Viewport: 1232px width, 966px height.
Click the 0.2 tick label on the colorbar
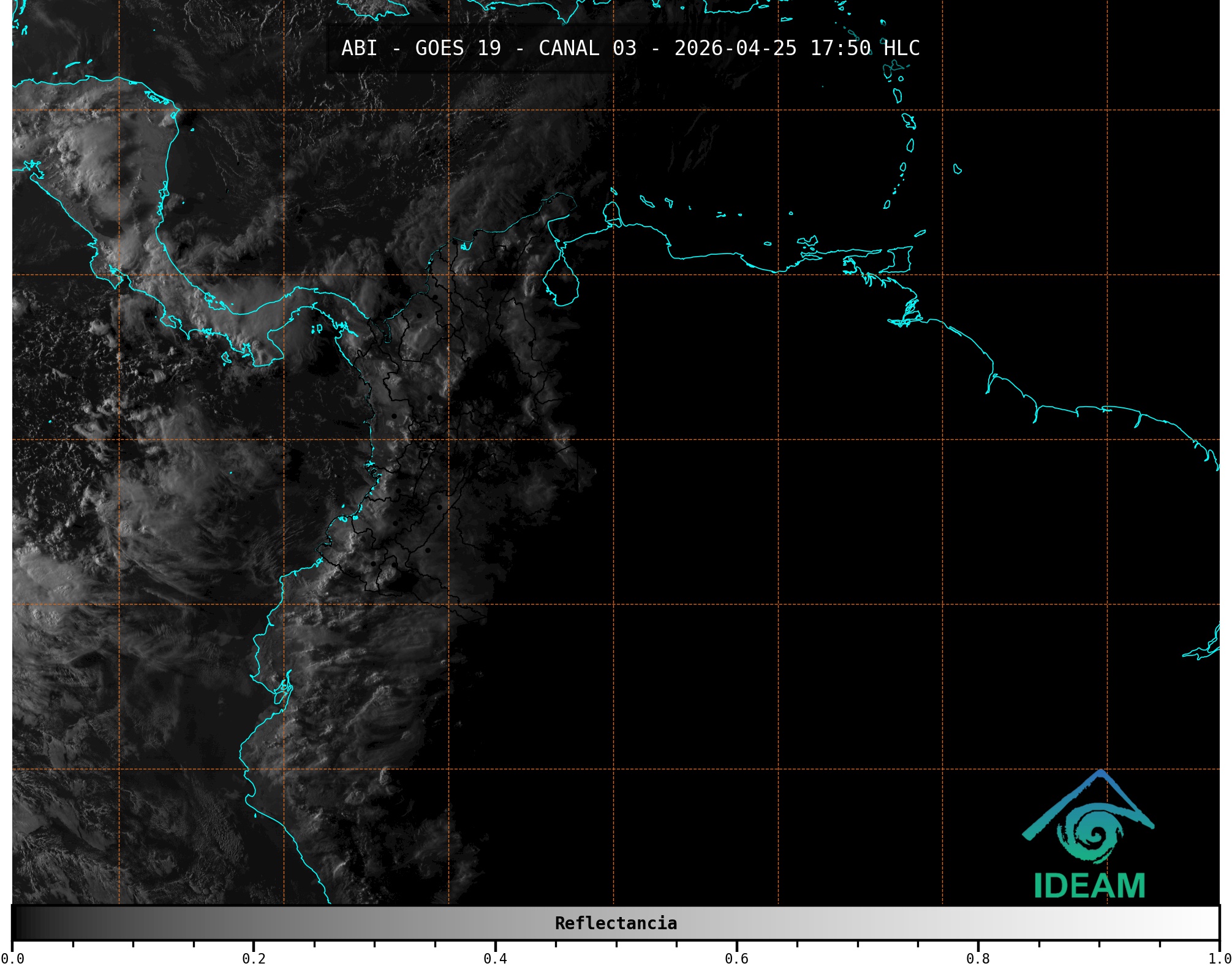254,958
